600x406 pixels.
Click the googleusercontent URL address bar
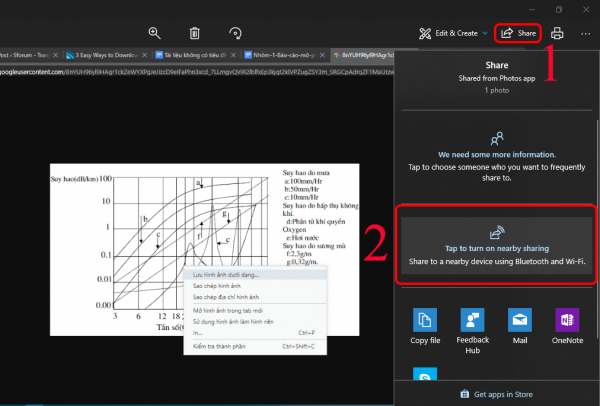(197, 72)
